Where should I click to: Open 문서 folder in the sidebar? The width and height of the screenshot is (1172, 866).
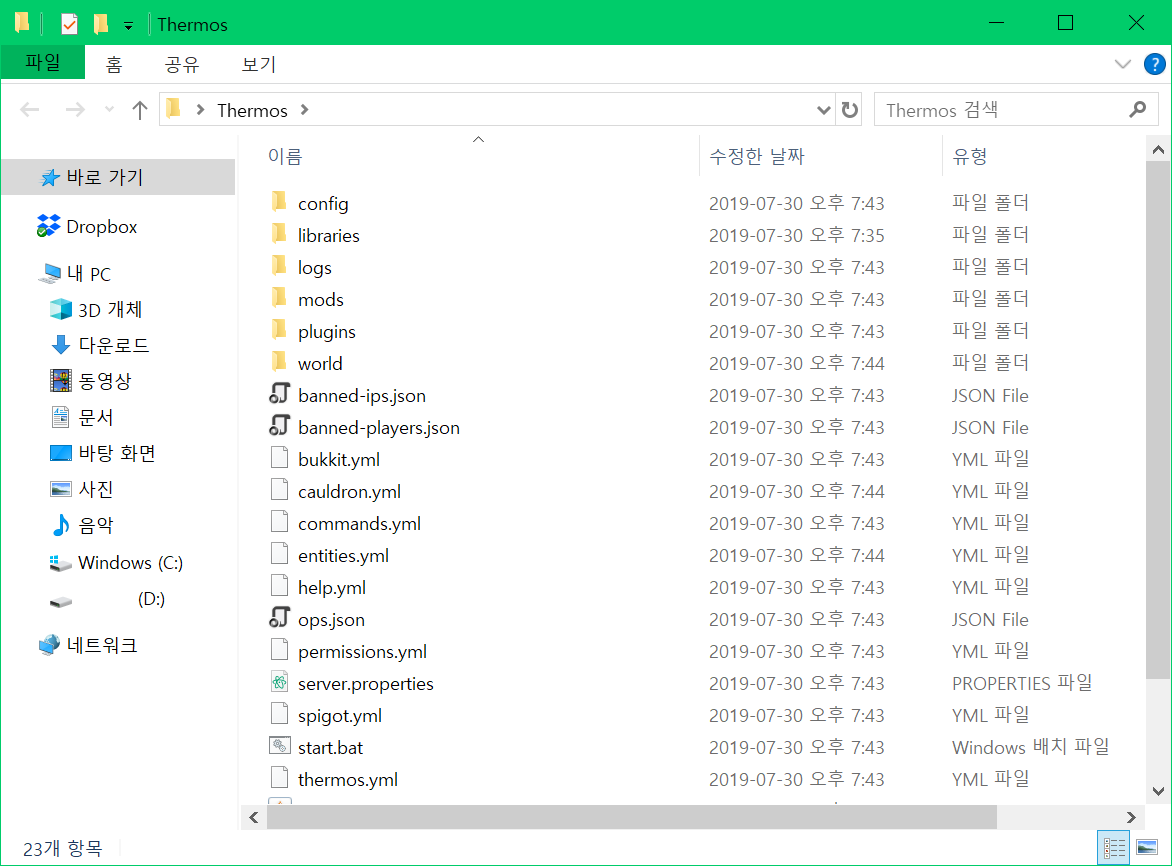coord(81,417)
